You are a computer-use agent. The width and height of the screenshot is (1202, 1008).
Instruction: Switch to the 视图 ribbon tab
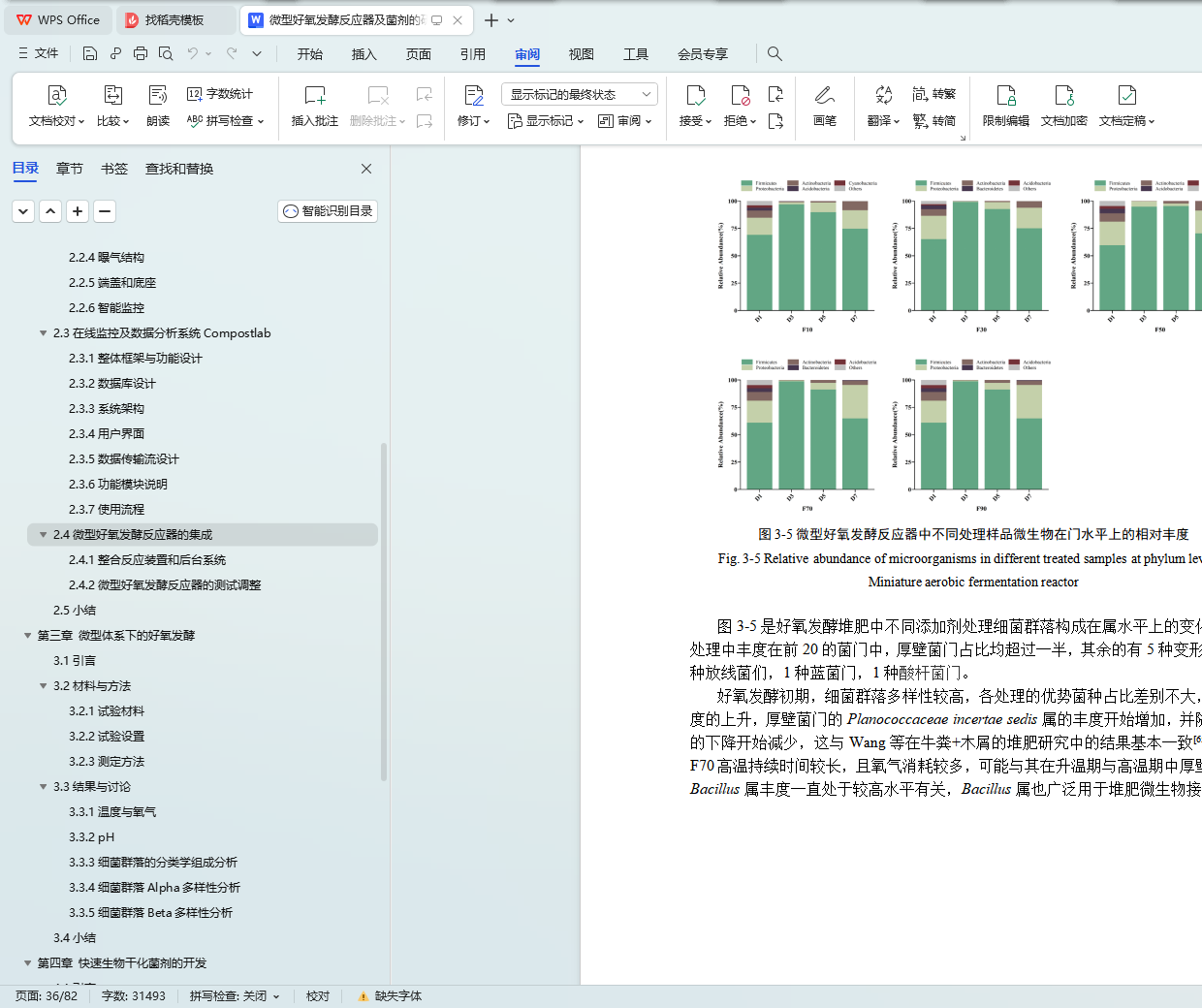click(x=582, y=54)
